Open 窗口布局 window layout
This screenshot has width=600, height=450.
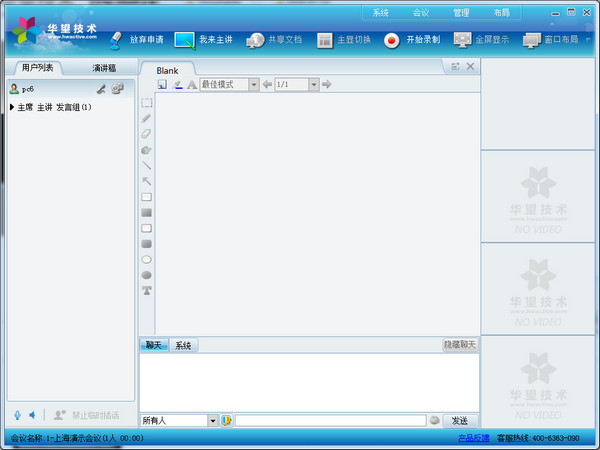point(550,40)
